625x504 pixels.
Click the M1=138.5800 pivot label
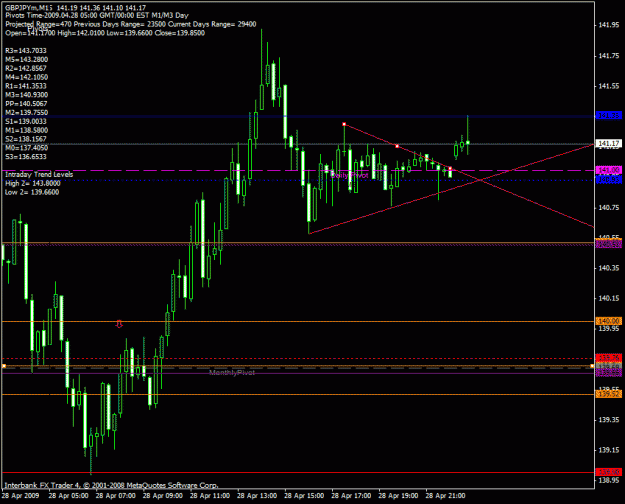point(27,130)
